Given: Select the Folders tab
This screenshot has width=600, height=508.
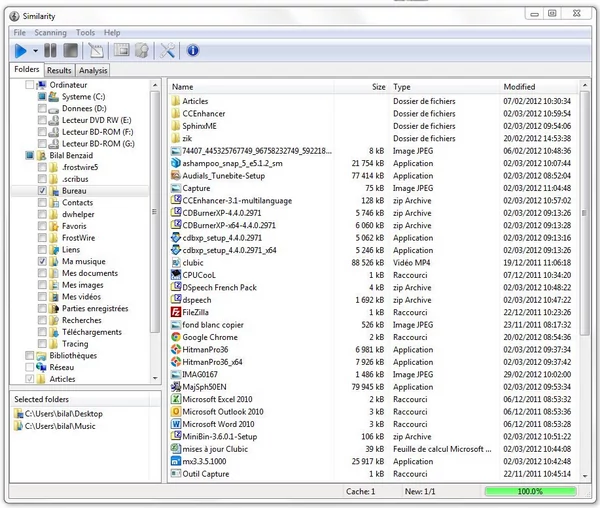Looking at the screenshot, I should point(27,69).
